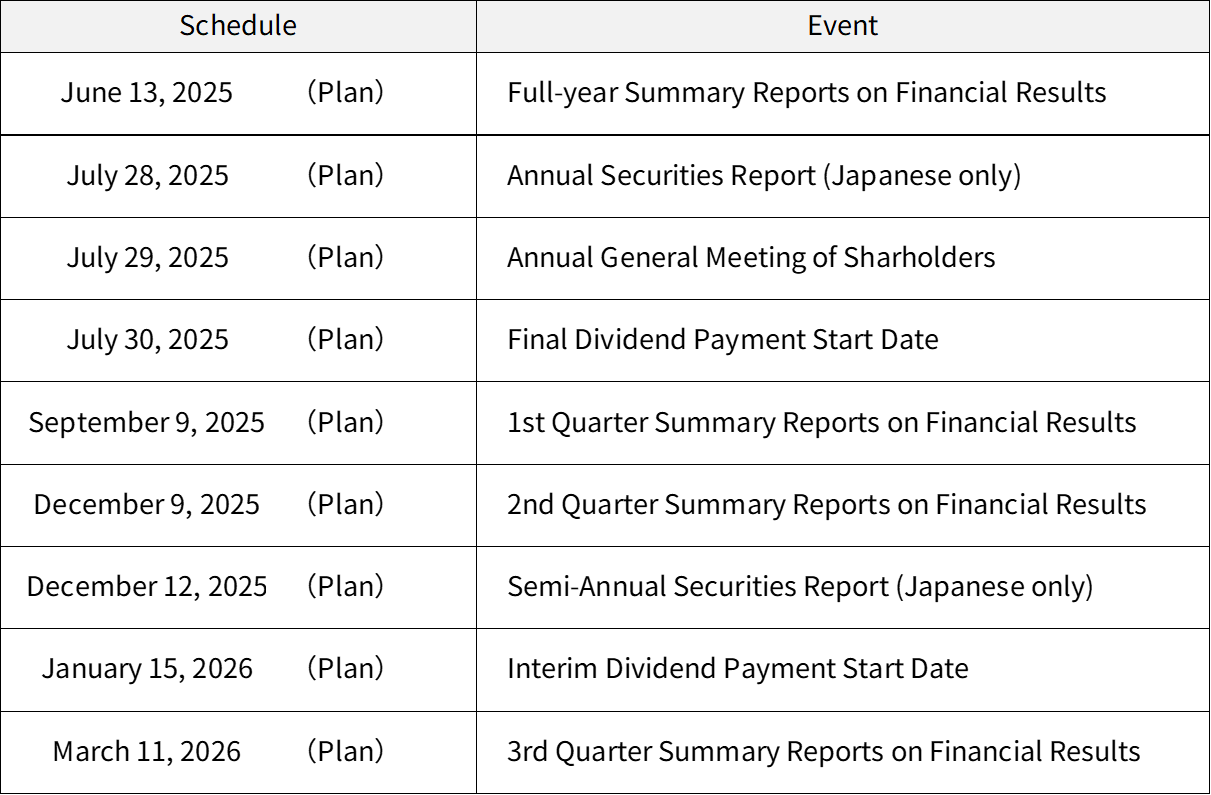Select 2nd Quarter Summary Reports entry
This screenshot has height=795, width=1211.
[827, 504]
